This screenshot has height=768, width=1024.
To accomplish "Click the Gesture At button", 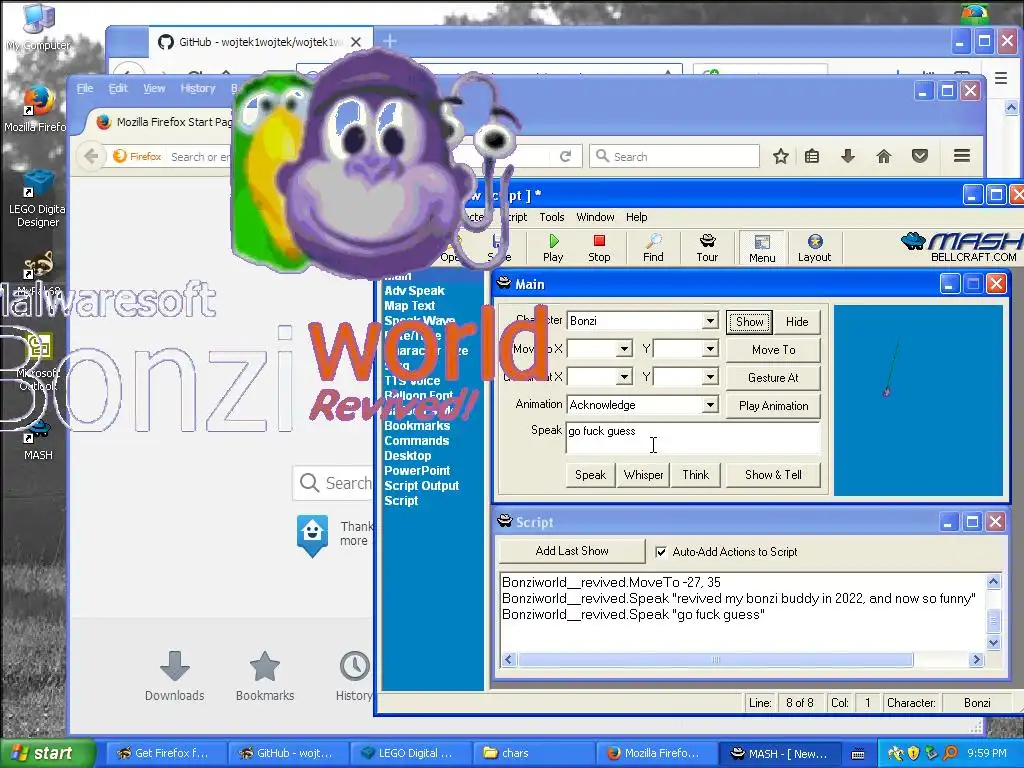I will coord(773,377).
